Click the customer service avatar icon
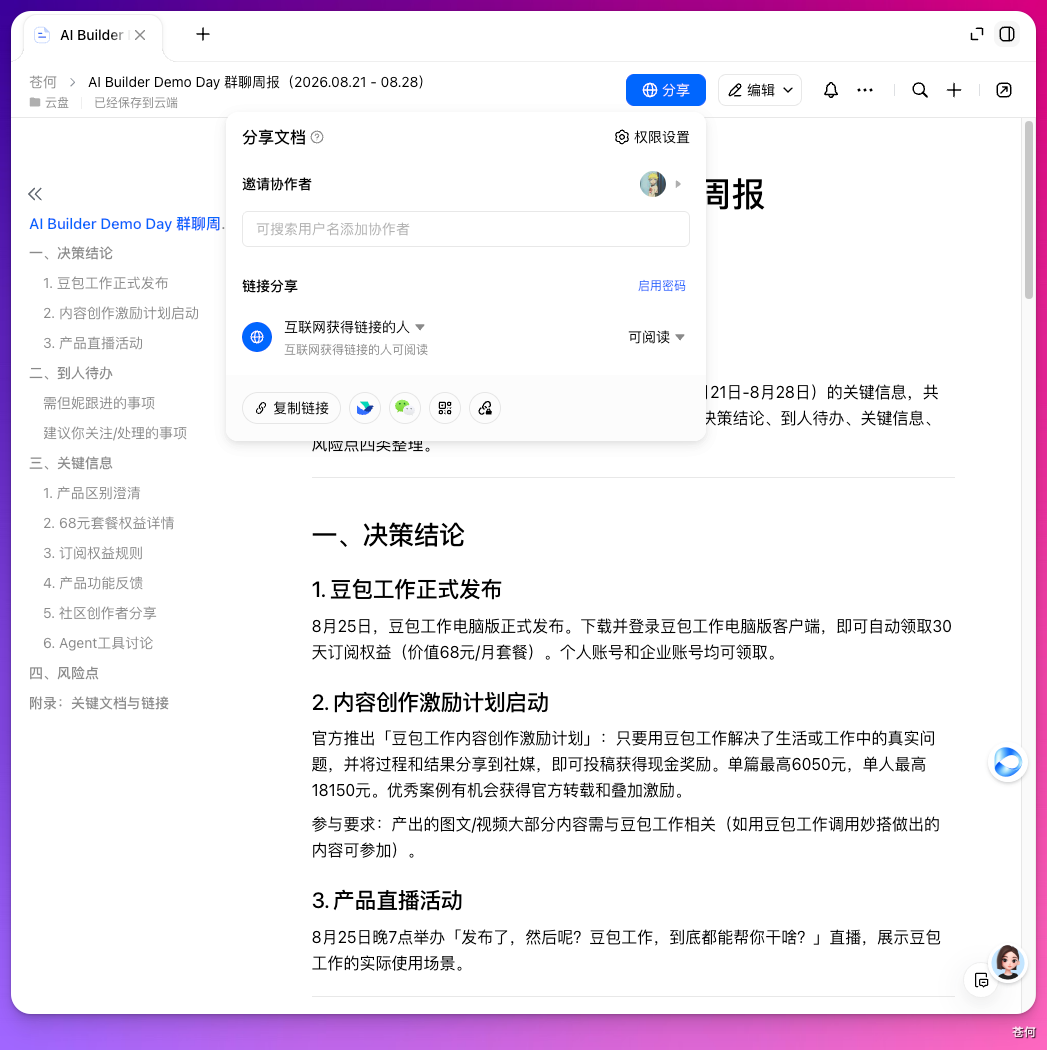This screenshot has height=1050, width=1047. (1008, 962)
